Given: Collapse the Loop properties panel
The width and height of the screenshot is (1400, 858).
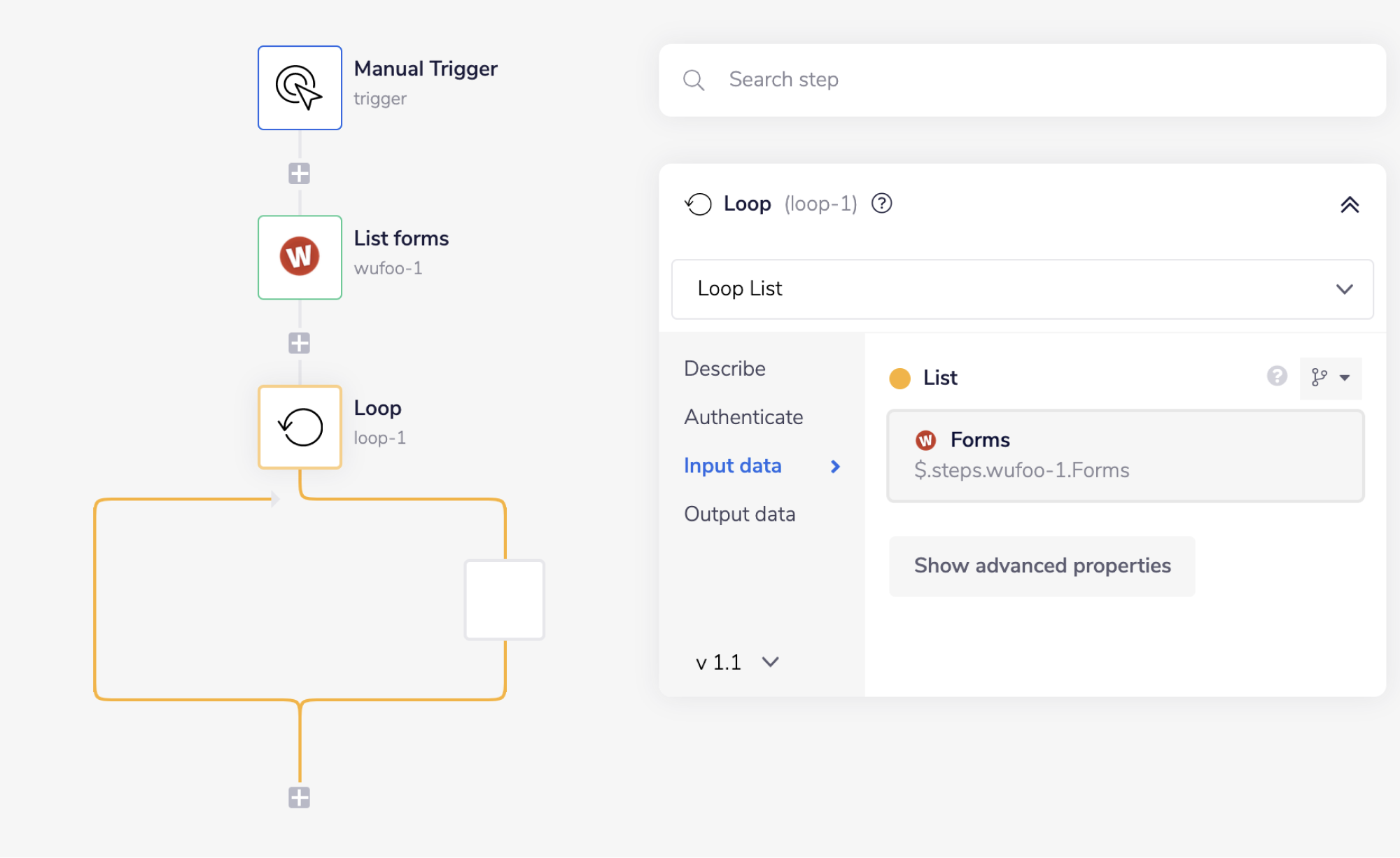Looking at the screenshot, I should pyautogui.click(x=1349, y=204).
